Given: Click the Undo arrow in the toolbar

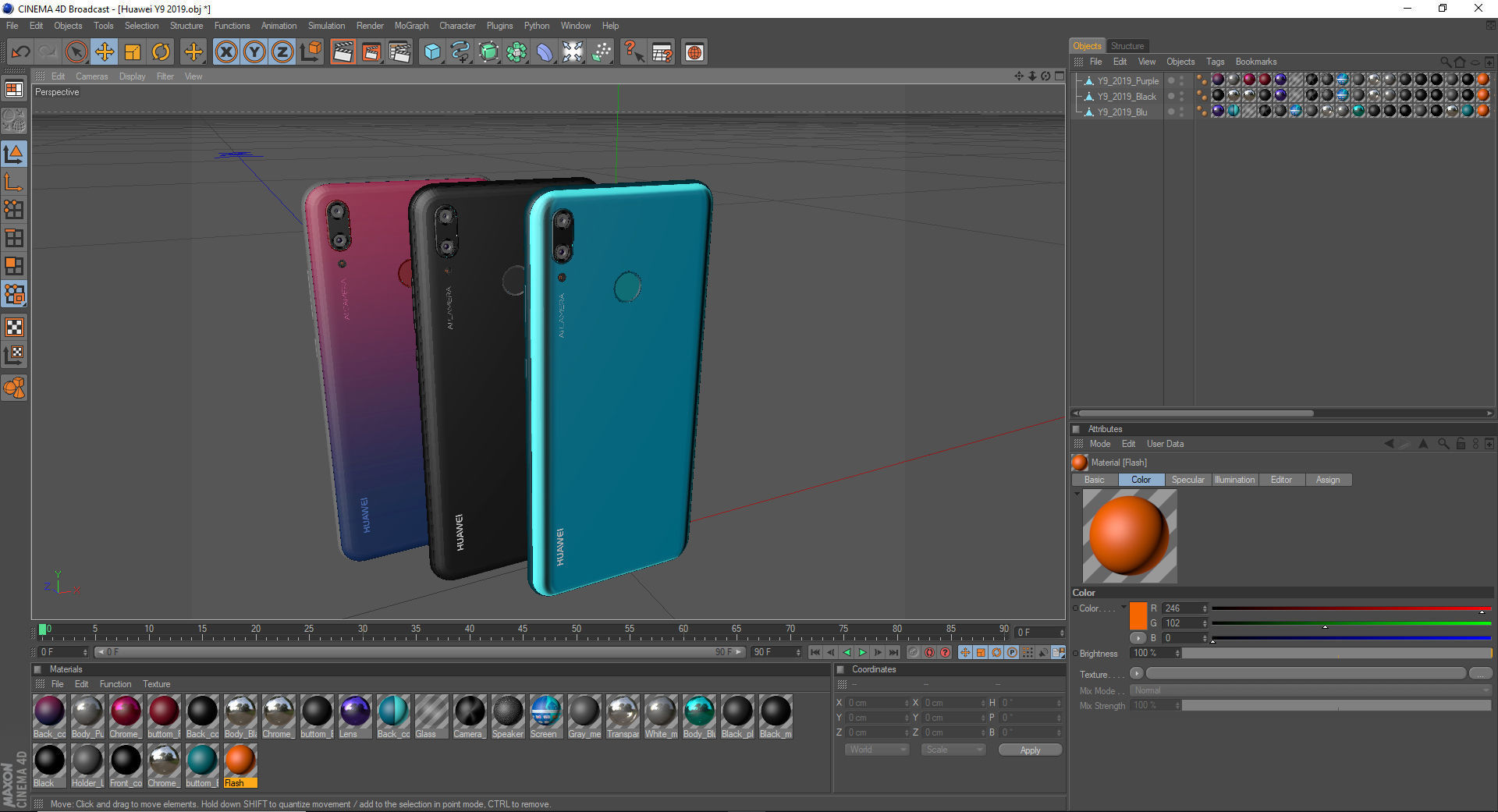Looking at the screenshot, I should pos(21,52).
